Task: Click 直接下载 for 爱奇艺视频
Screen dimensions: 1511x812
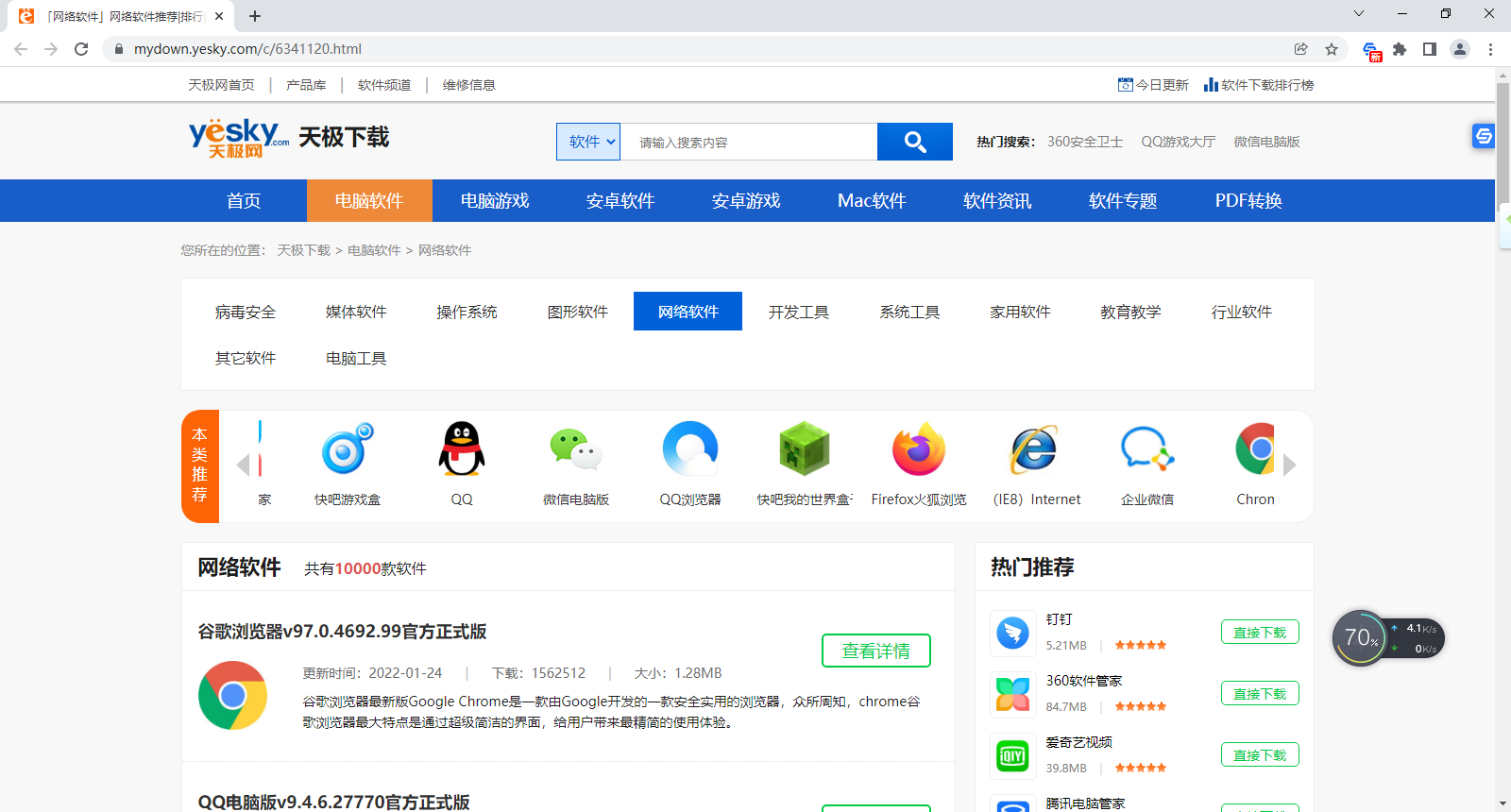Action: [1260, 755]
